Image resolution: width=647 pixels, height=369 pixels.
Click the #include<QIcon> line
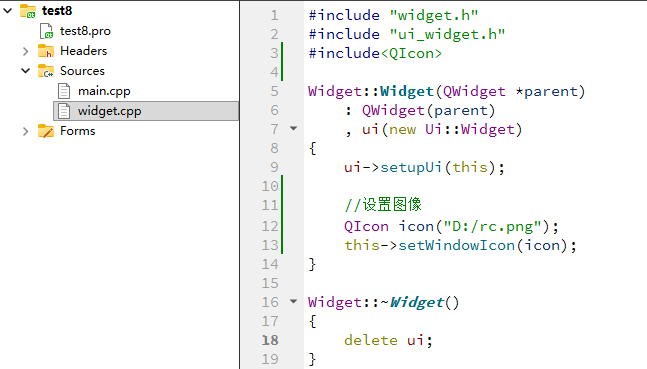pos(375,53)
